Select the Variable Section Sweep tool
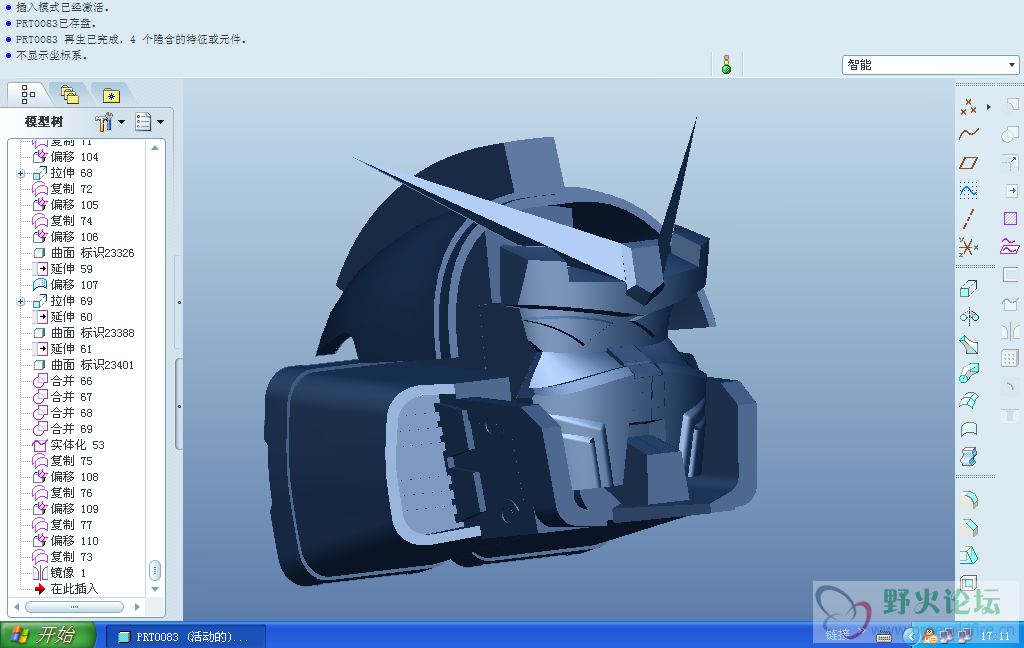1024x648 pixels. pyautogui.click(x=968, y=344)
